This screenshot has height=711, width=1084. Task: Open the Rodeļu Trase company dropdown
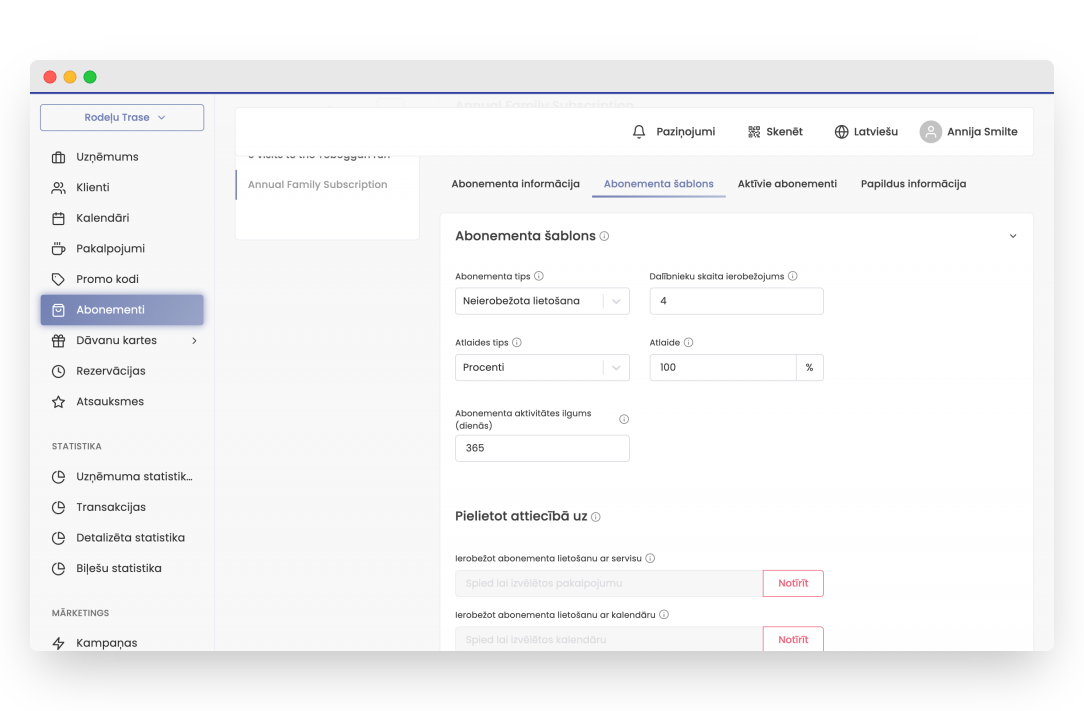click(122, 117)
